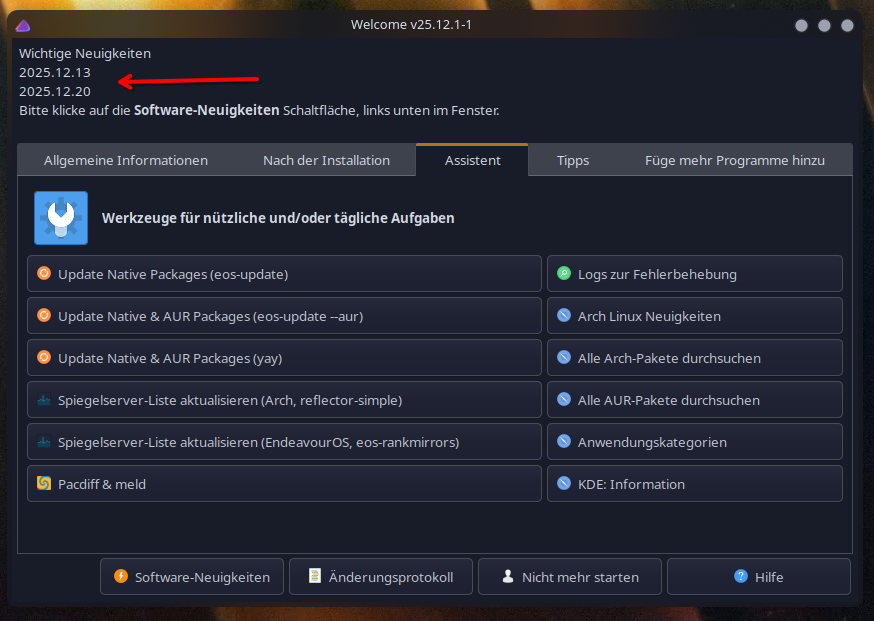Select the Tipps tab

point(573,160)
